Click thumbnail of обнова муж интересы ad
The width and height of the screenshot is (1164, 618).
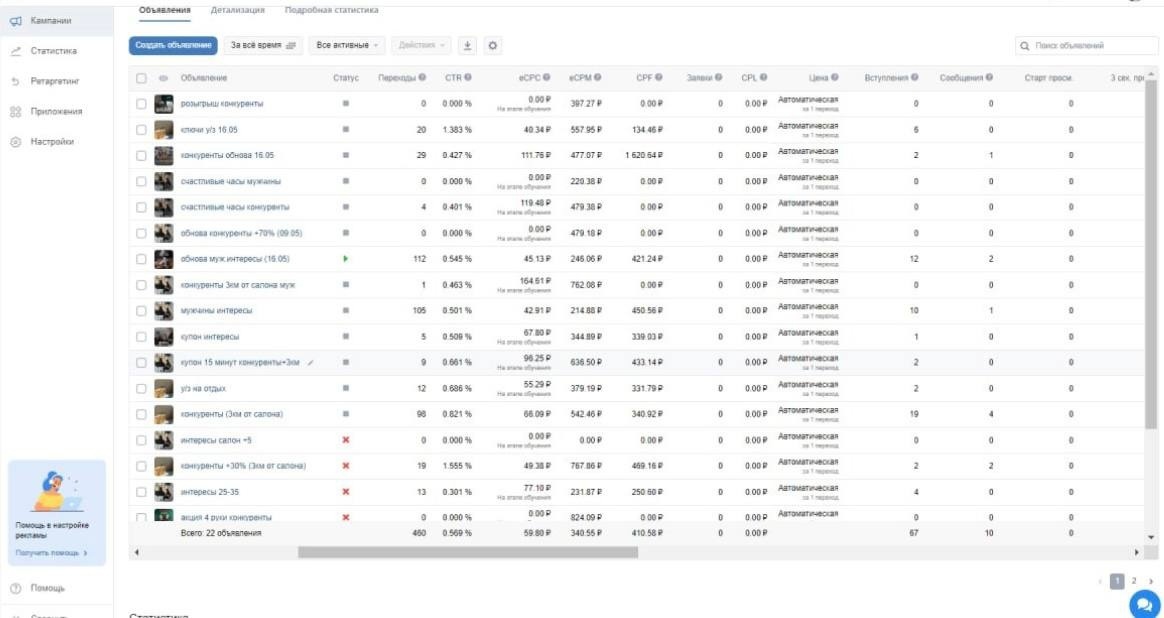point(163,259)
